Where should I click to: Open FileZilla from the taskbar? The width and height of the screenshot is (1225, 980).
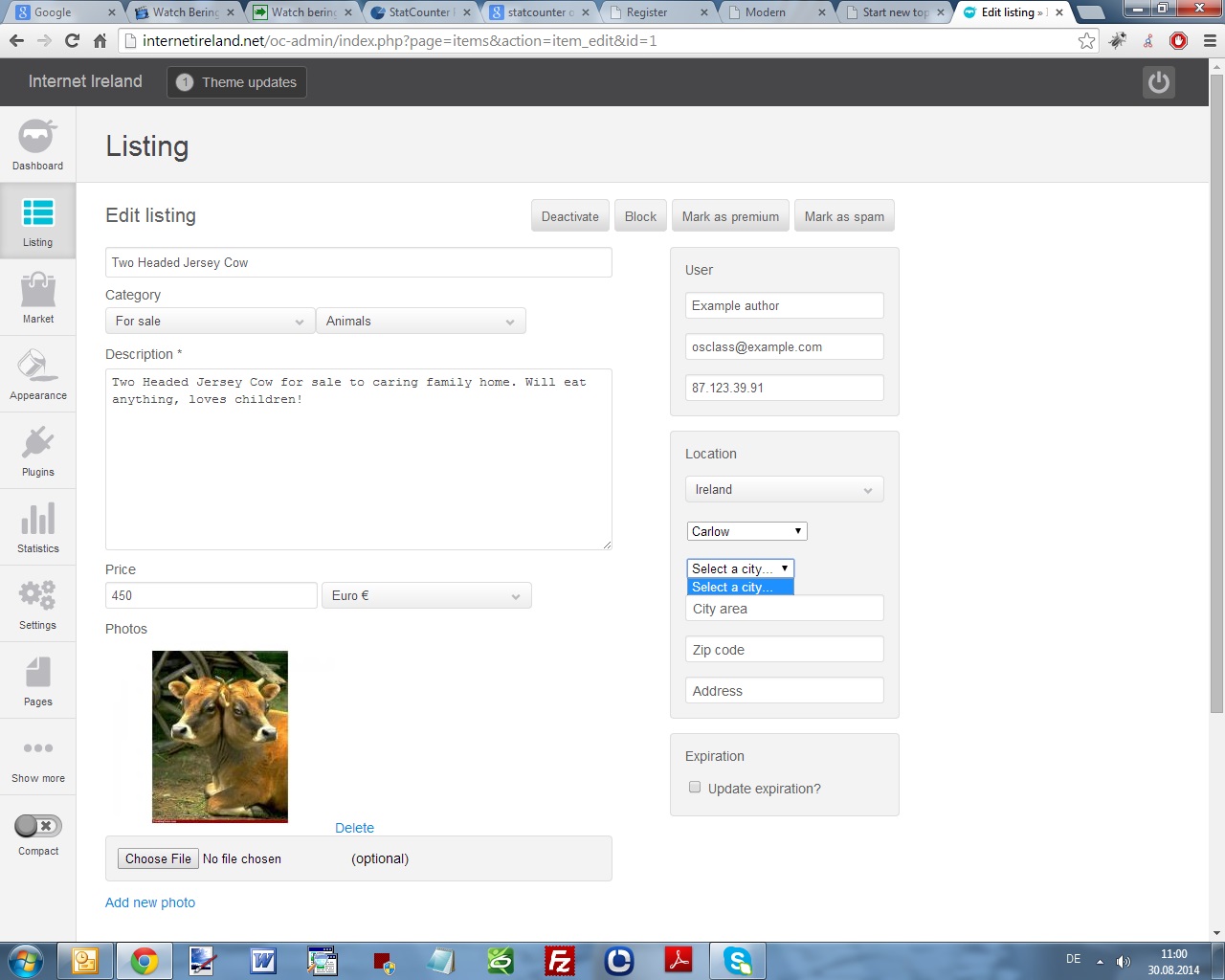click(x=560, y=961)
